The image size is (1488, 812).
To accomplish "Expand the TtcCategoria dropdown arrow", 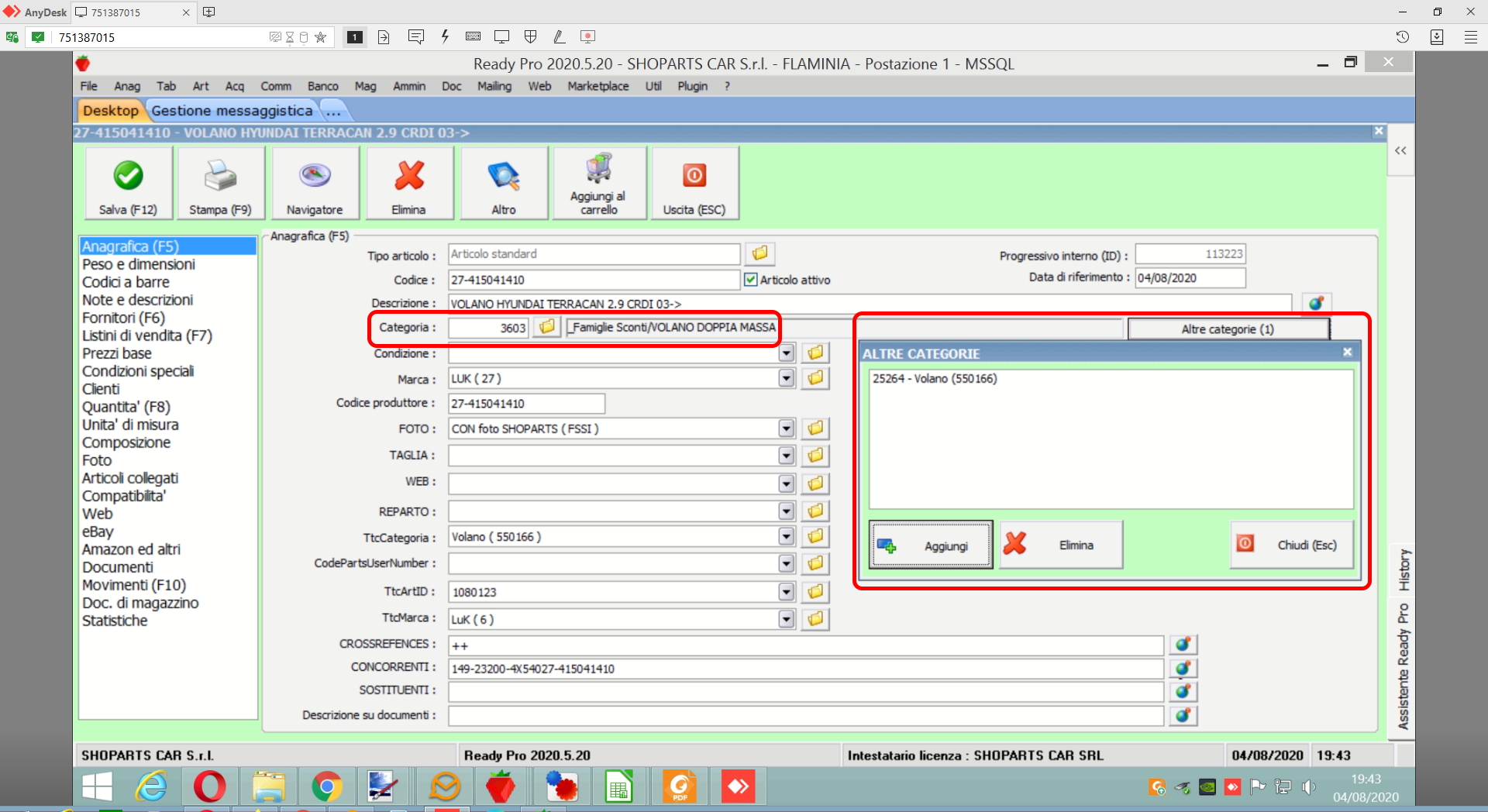I will (787, 536).
